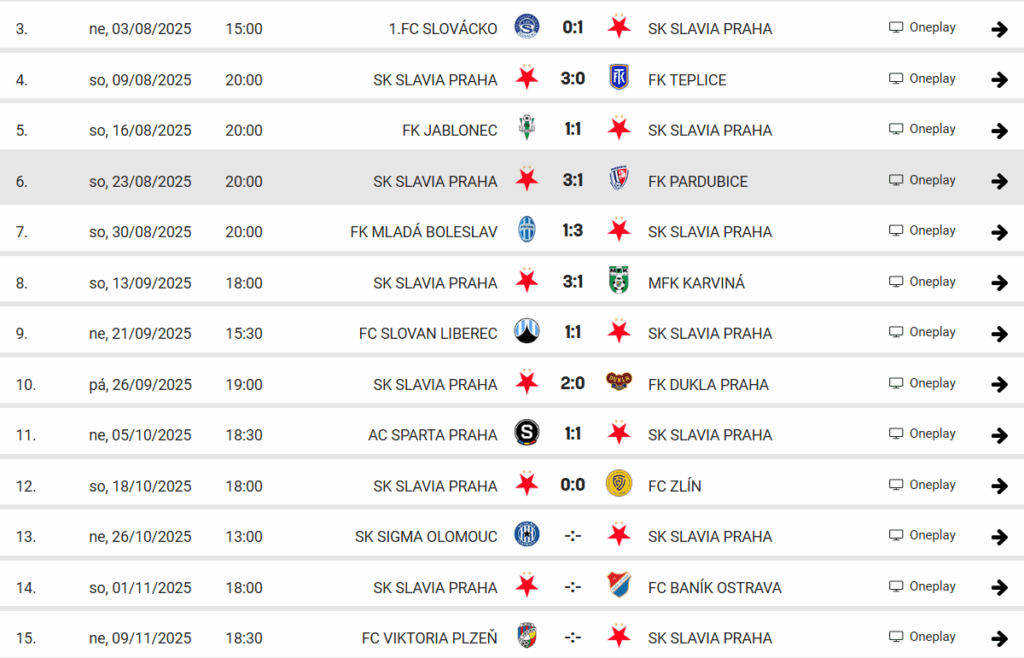Click the FC Baník Ostrava team name
Viewport: 1024px width, 658px height.
(x=714, y=588)
